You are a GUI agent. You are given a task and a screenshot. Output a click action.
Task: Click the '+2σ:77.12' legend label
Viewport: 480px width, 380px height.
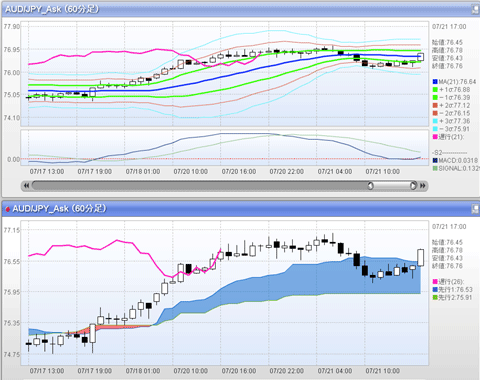(455, 105)
